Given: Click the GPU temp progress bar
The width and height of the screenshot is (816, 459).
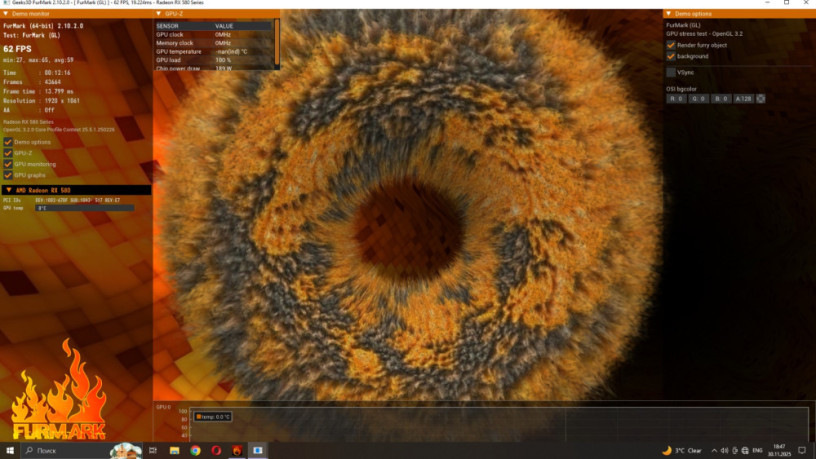Looking at the screenshot, I should [x=84, y=208].
